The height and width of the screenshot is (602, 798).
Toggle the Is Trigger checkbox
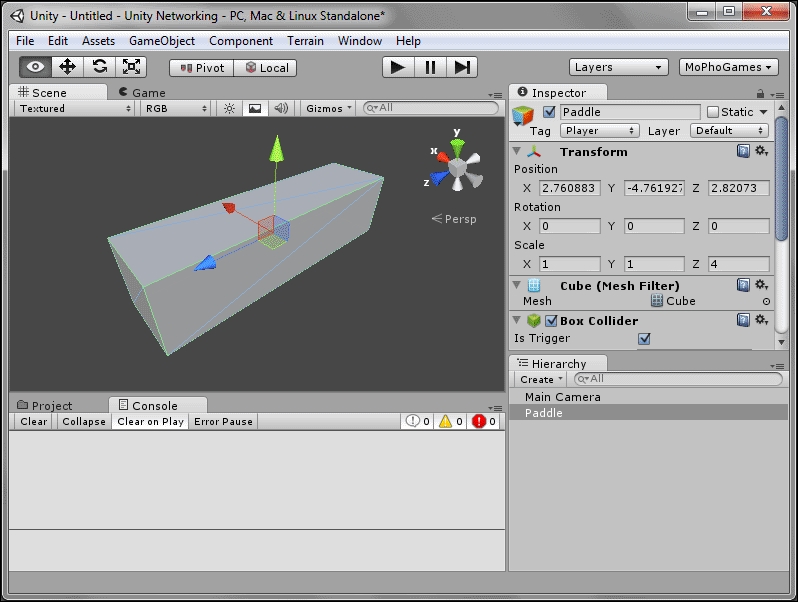point(644,338)
